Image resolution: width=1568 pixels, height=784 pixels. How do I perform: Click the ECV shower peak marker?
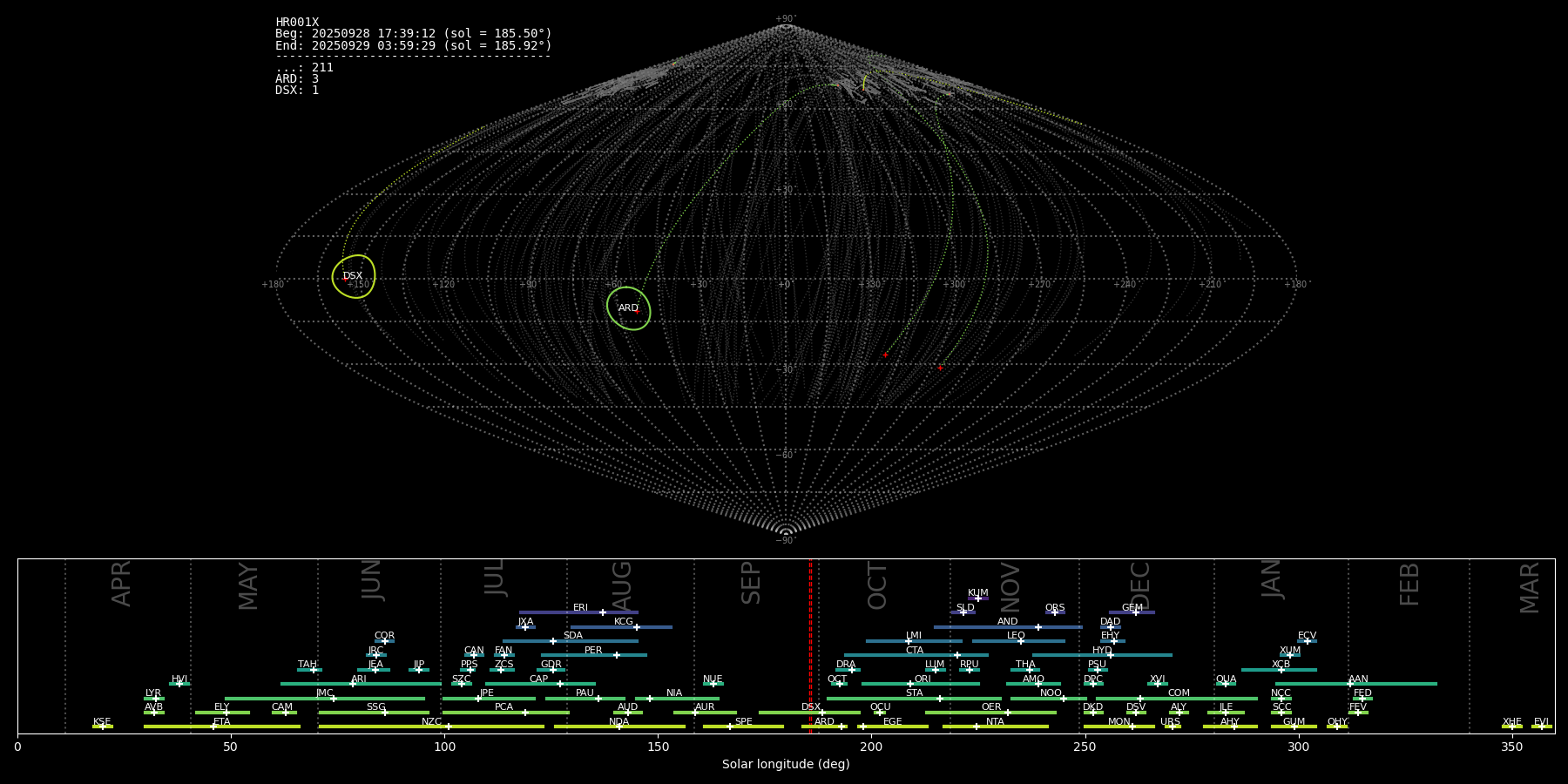1307,641
